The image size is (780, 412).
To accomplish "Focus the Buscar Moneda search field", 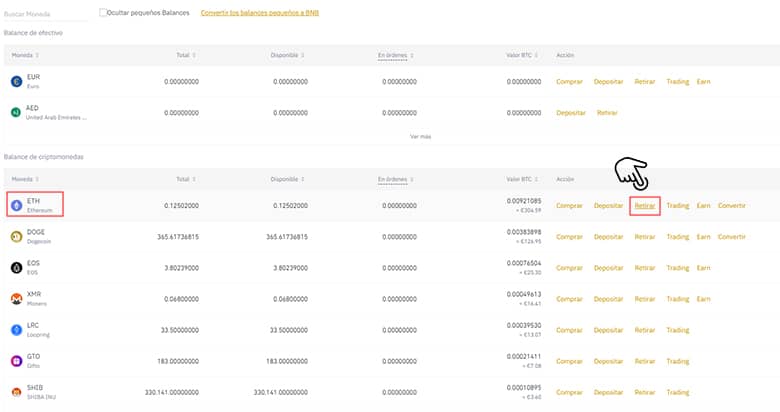I will [x=40, y=15].
